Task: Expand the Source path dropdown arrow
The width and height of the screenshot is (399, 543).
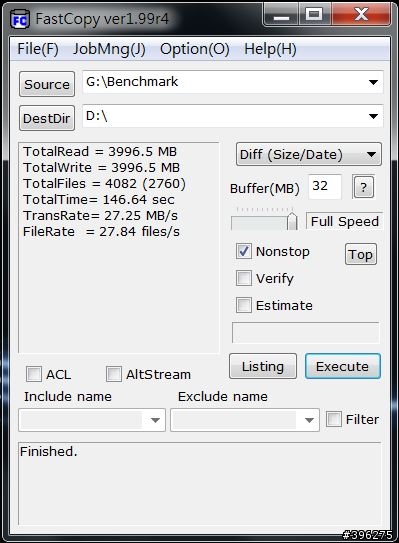Action: (x=373, y=82)
